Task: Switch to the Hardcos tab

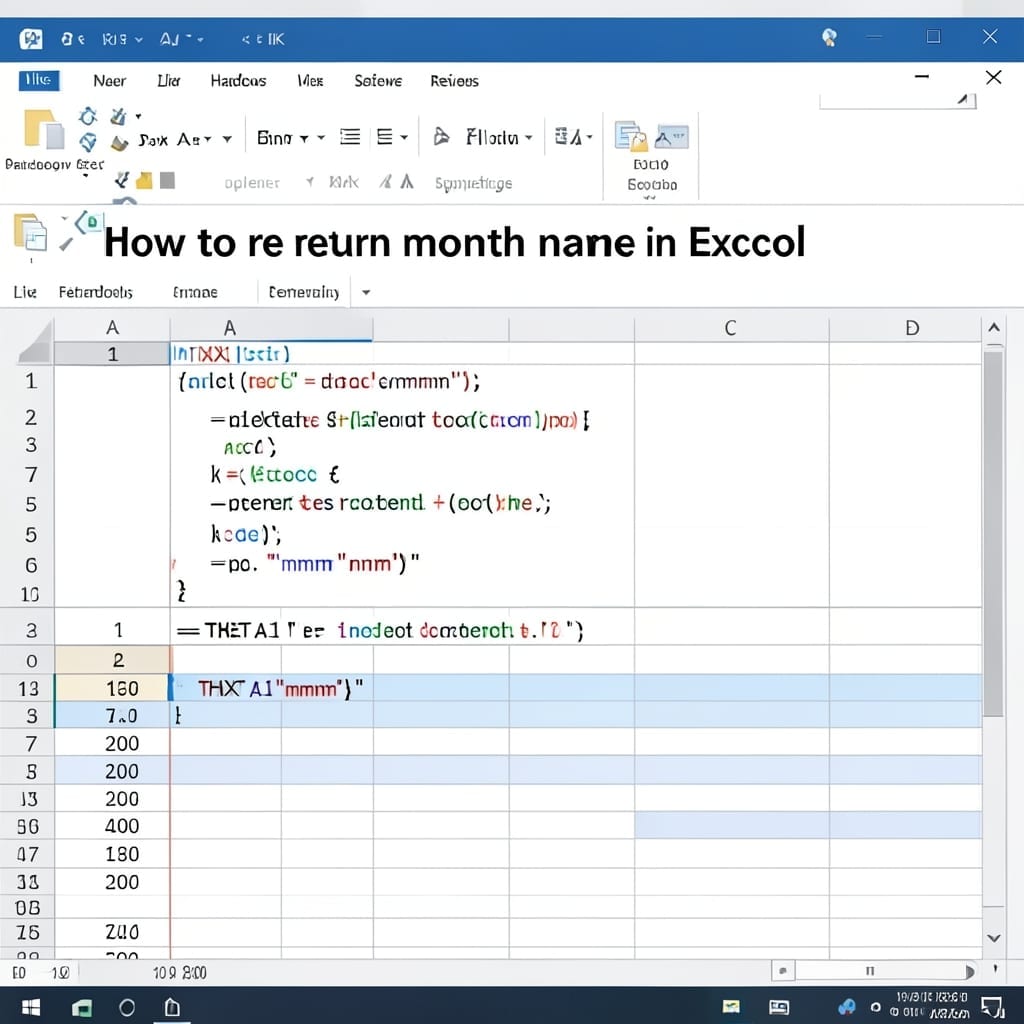Action: pos(238,81)
